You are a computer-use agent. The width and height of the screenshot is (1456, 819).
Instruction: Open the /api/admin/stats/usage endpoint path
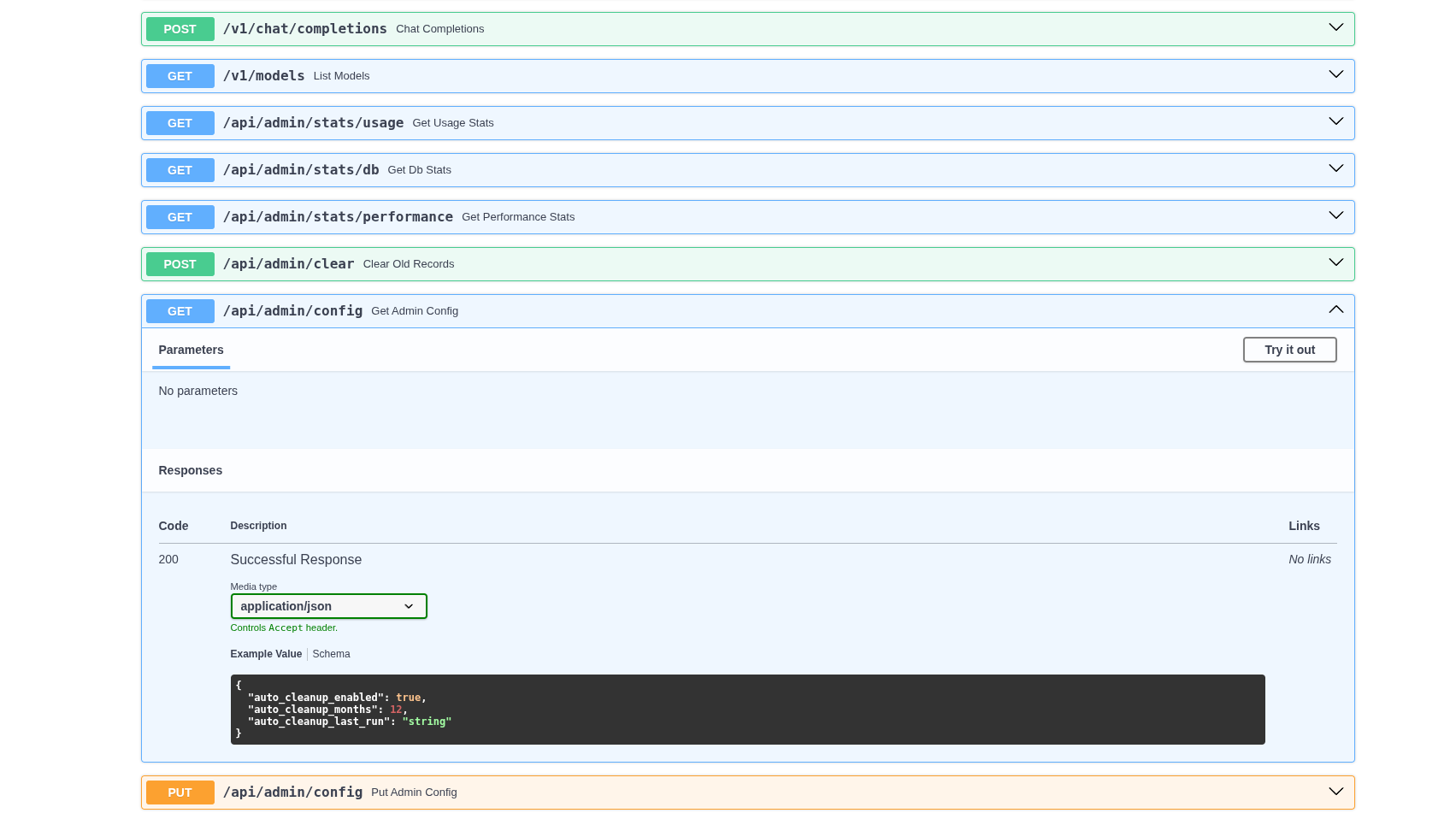pos(313,123)
